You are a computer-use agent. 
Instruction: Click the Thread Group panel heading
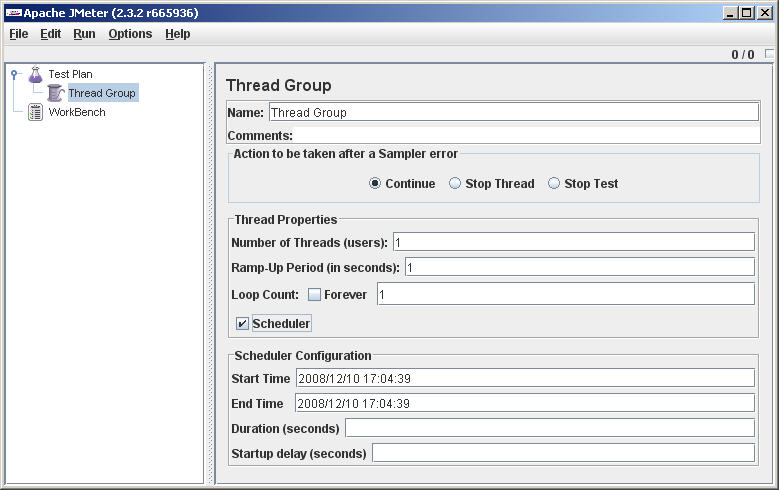279,85
